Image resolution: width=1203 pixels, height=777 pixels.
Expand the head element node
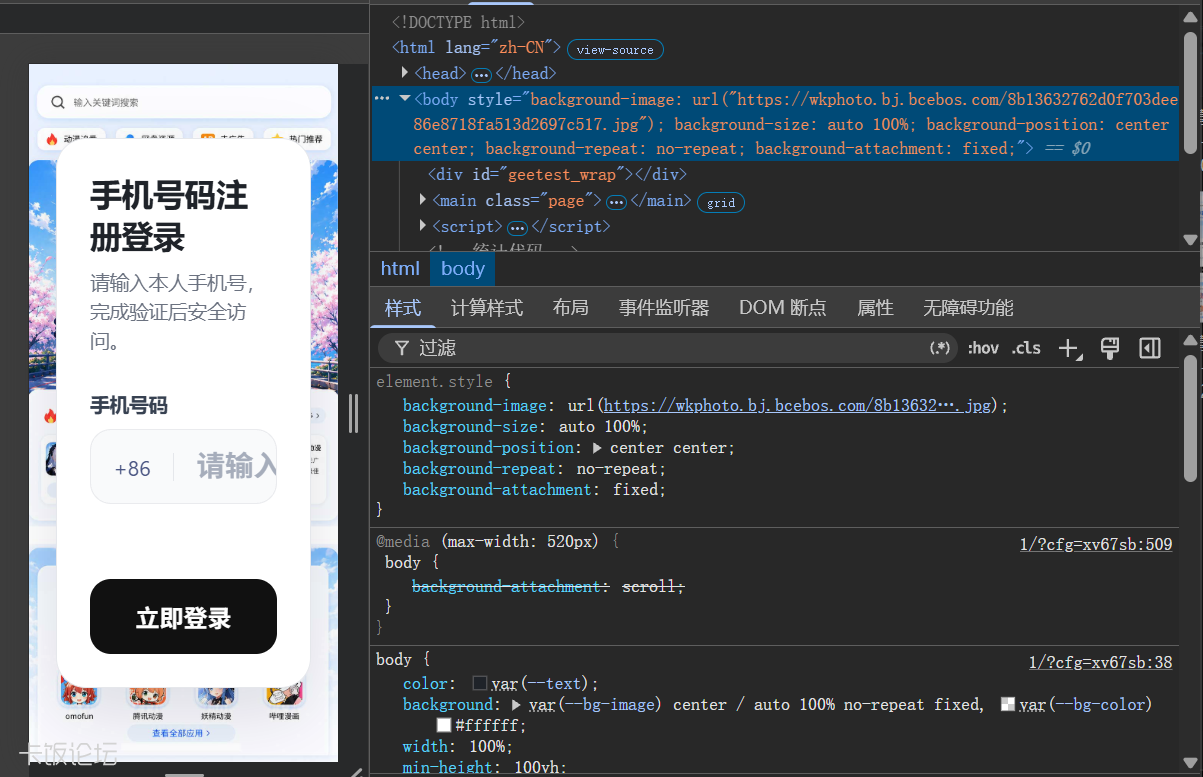pyautogui.click(x=405, y=73)
